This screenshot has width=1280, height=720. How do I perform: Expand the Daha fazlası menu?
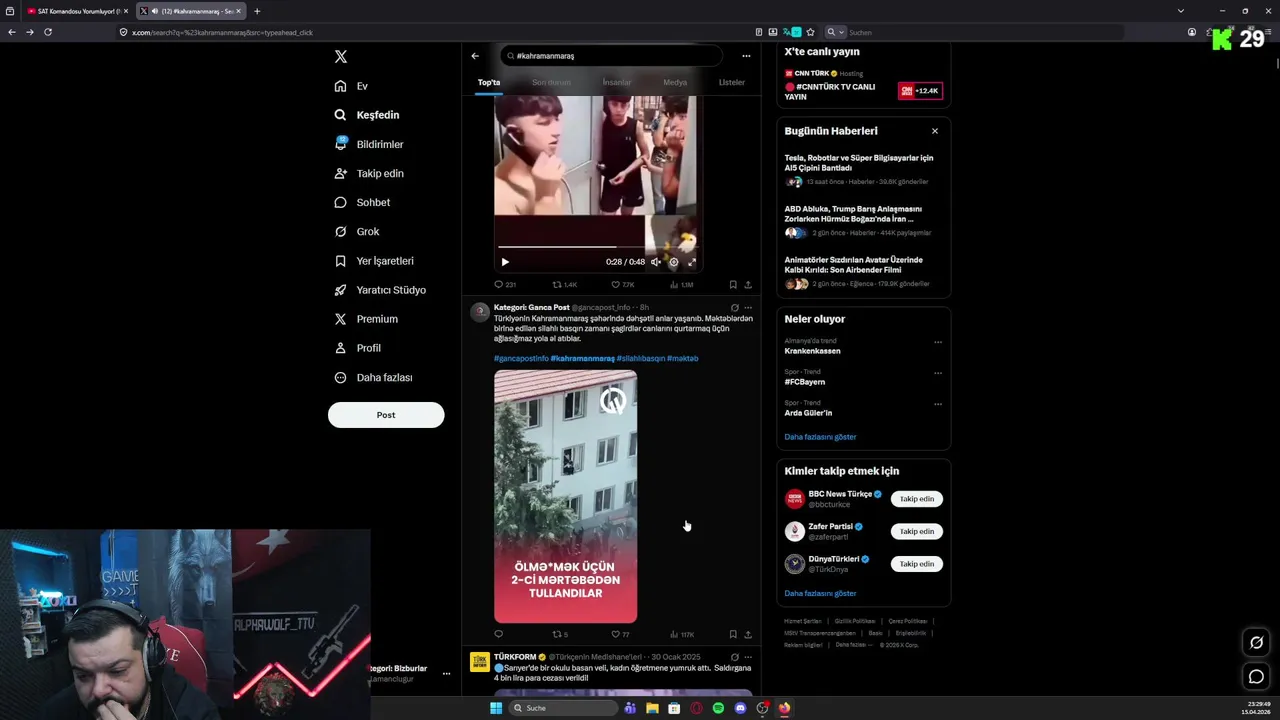click(x=373, y=377)
